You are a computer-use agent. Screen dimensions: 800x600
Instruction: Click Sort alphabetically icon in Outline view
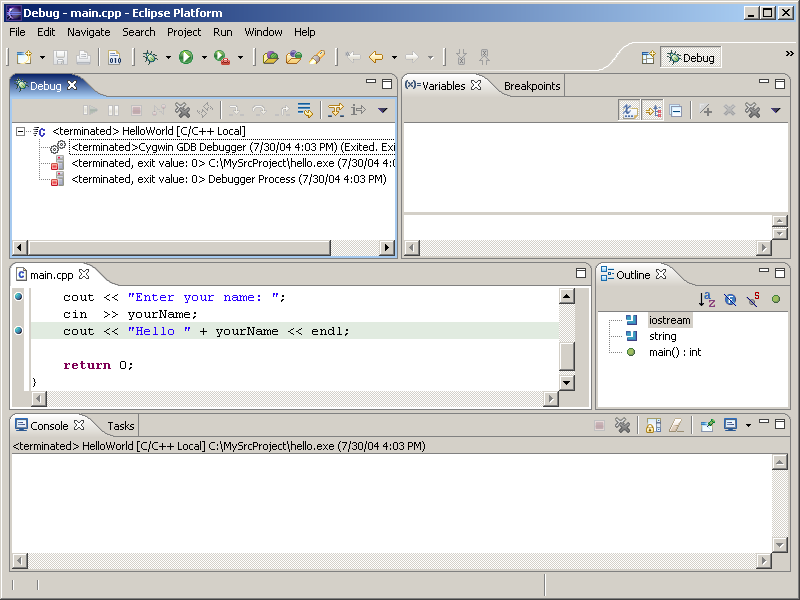(x=707, y=299)
